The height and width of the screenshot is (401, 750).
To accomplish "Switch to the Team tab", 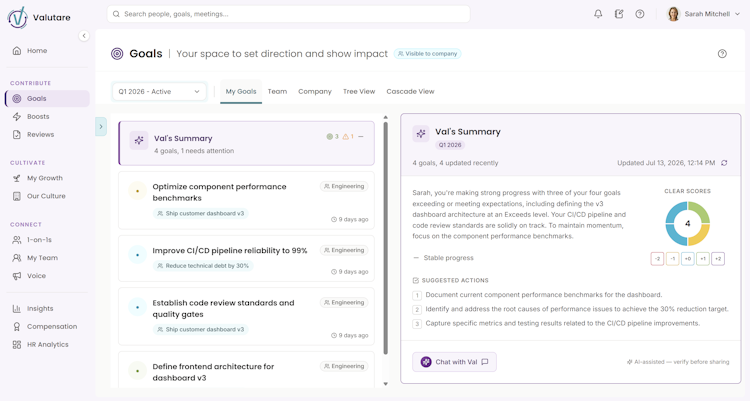I will point(277,91).
